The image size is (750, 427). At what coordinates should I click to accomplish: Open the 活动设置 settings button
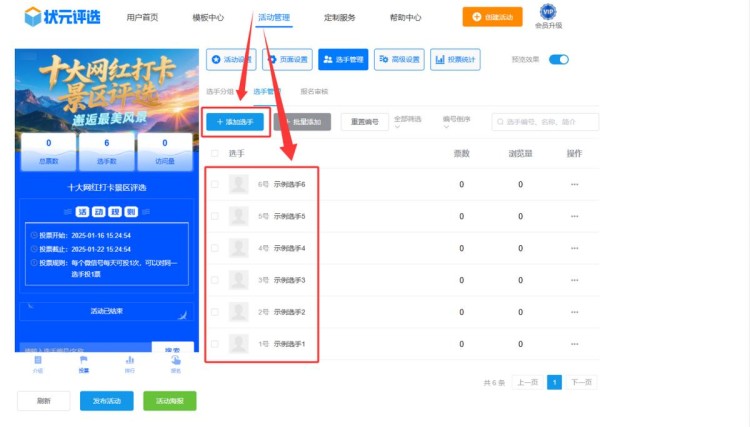230,60
